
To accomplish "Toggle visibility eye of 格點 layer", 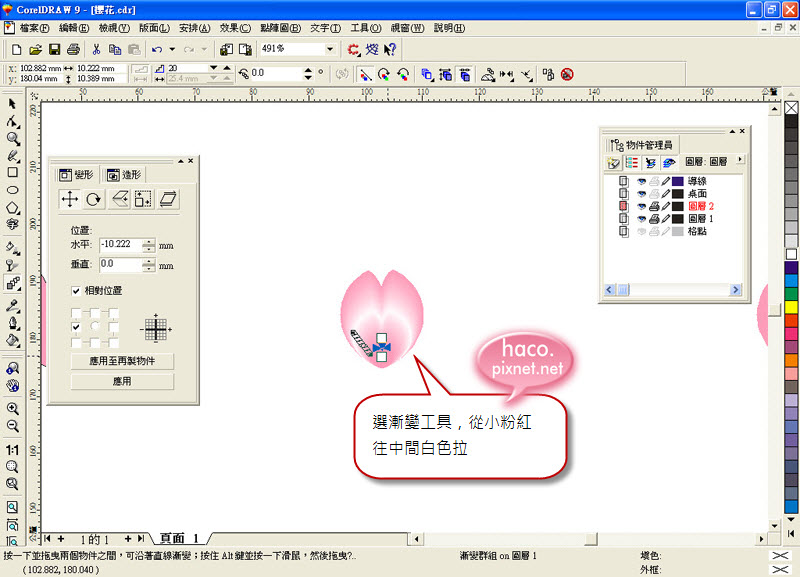I will click(x=641, y=232).
